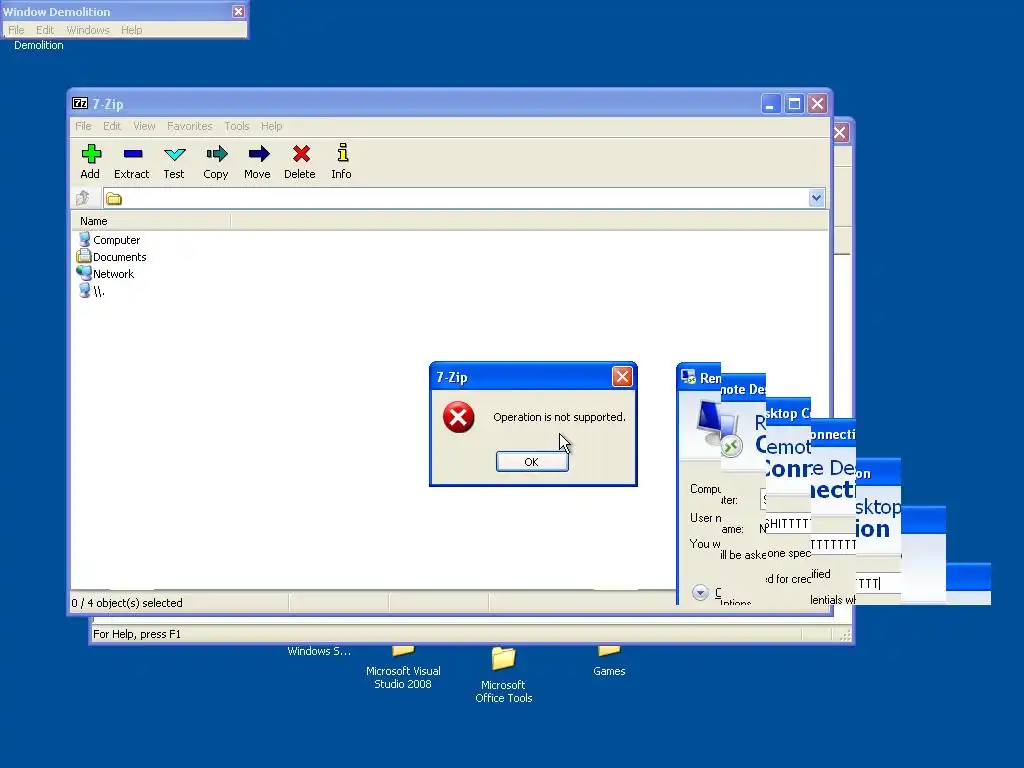Viewport: 1024px width, 768px height.
Task: Open the File menu in 7-Zip
Action: click(83, 126)
